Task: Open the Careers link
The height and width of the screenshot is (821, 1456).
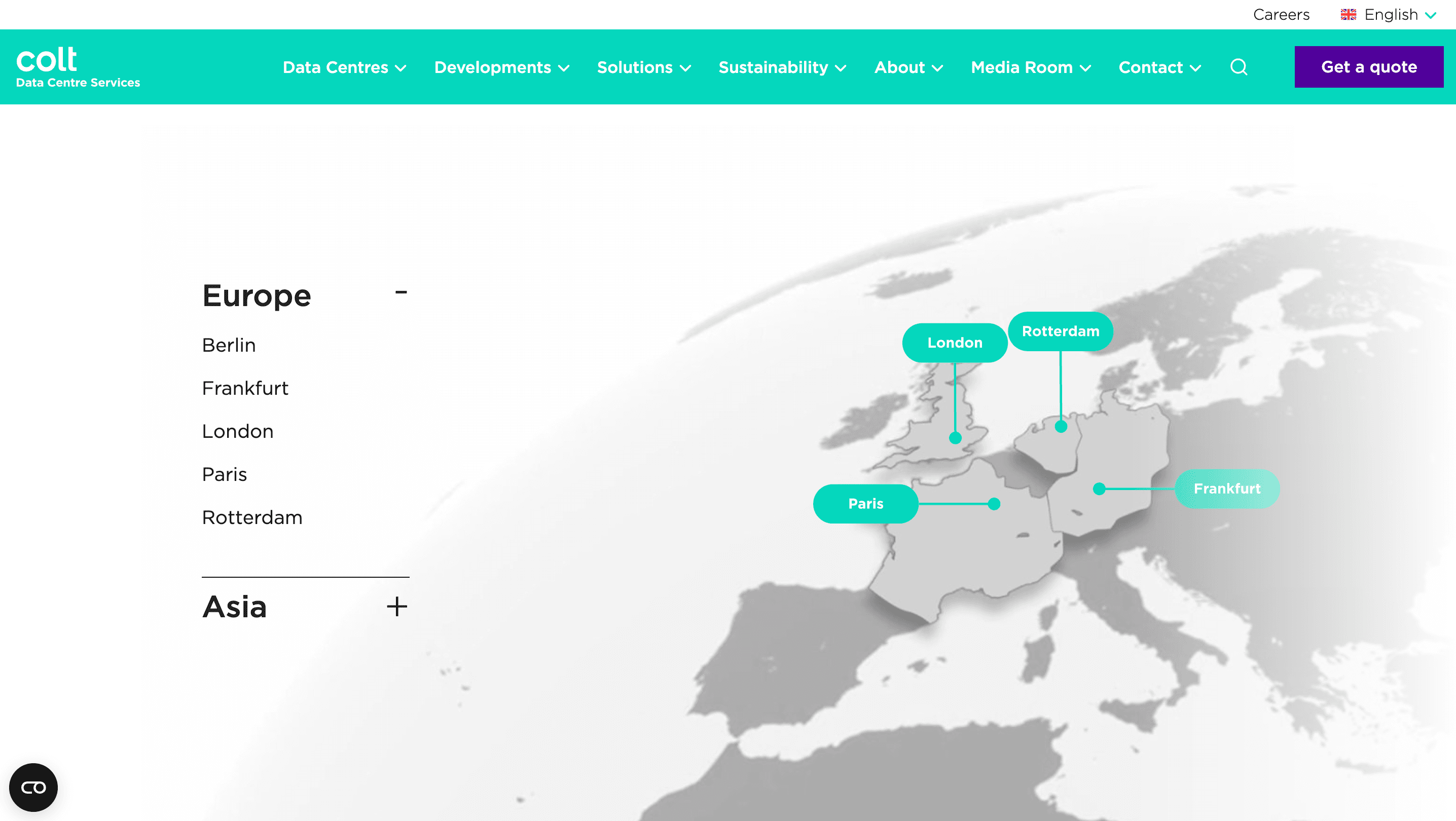Action: (x=1281, y=14)
